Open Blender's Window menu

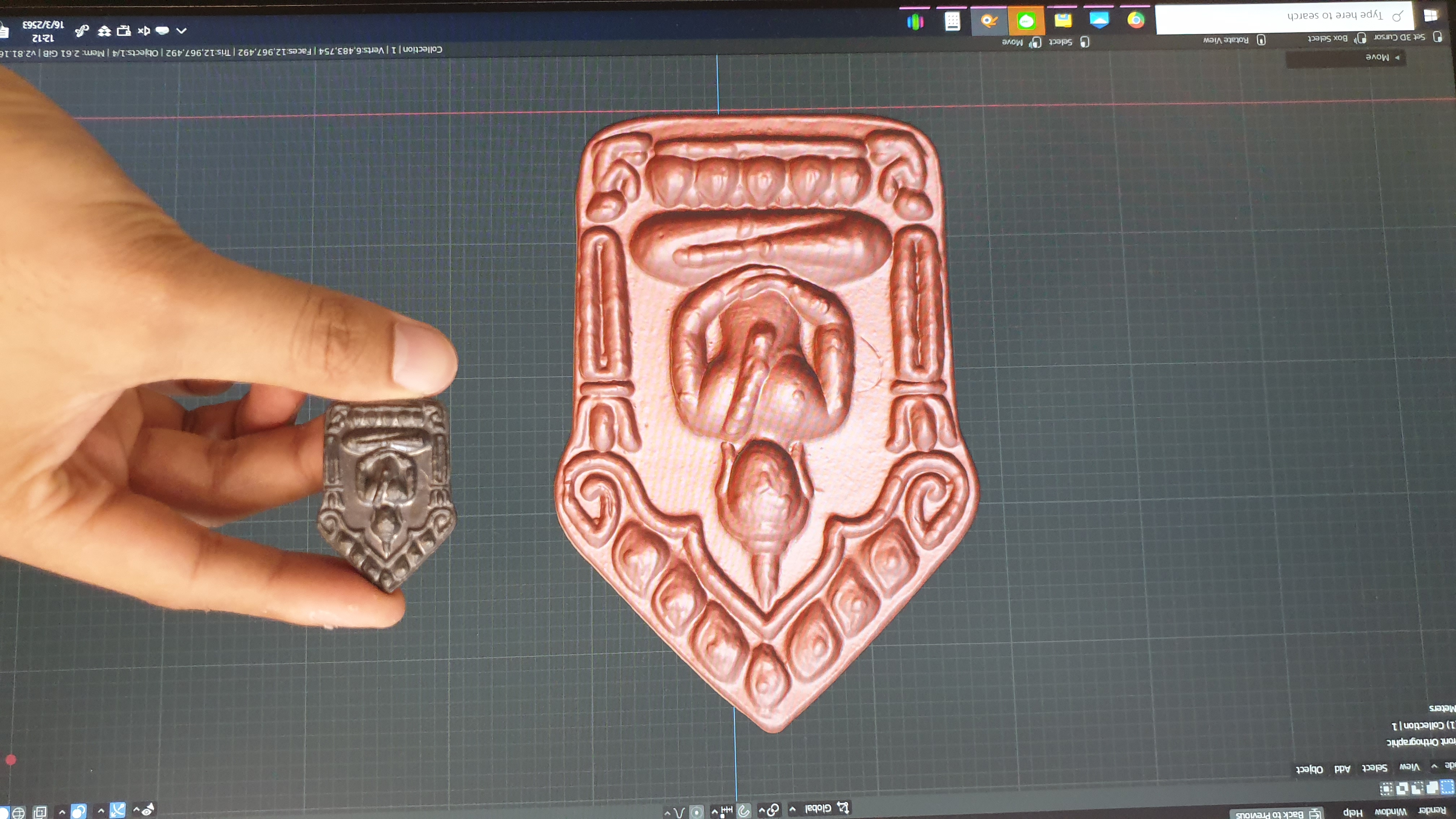pyautogui.click(x=1390, y=812)
